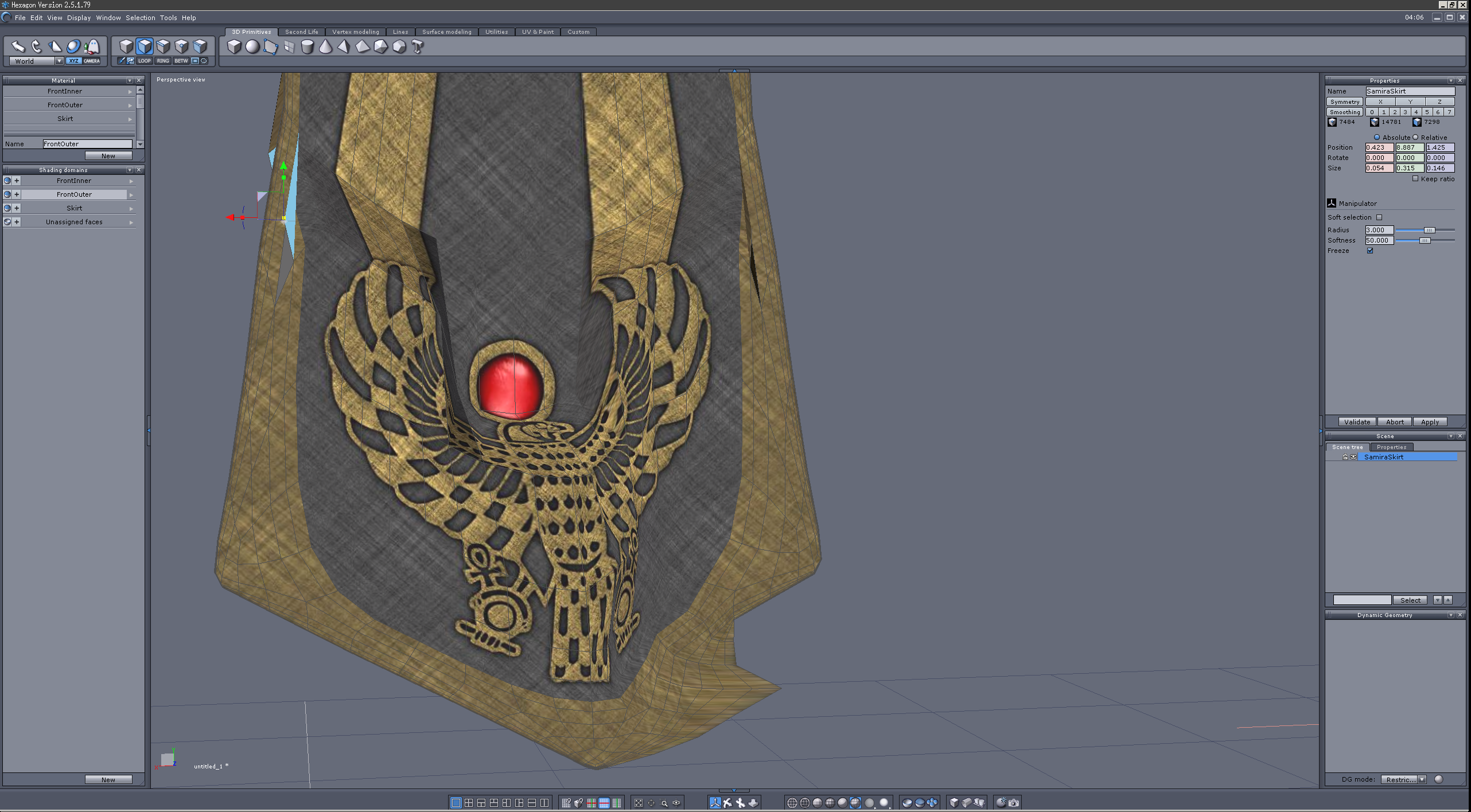Activate the LOOP selection button

pos(145,61)
